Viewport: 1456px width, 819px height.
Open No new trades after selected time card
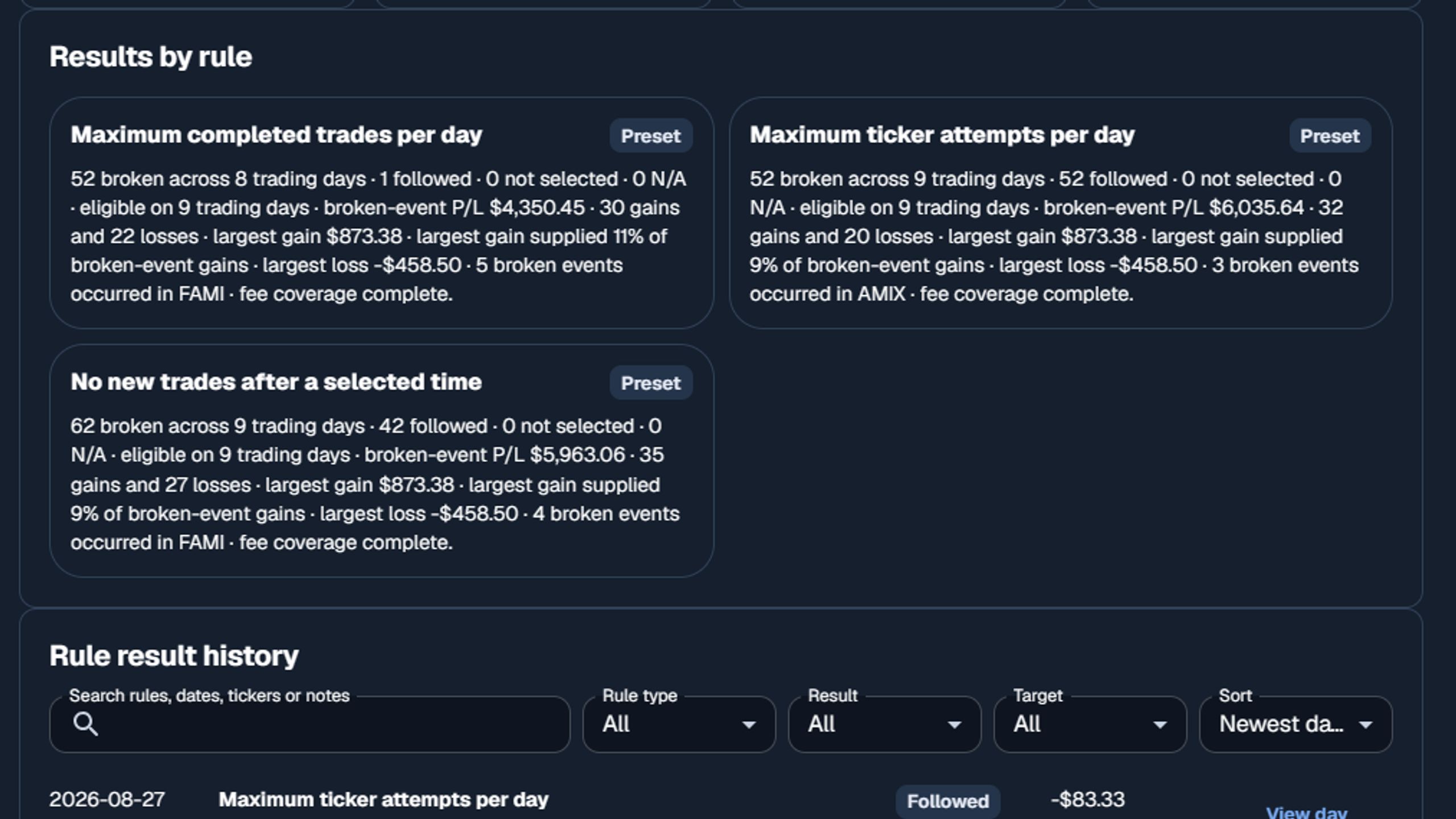tap(381, 461)
